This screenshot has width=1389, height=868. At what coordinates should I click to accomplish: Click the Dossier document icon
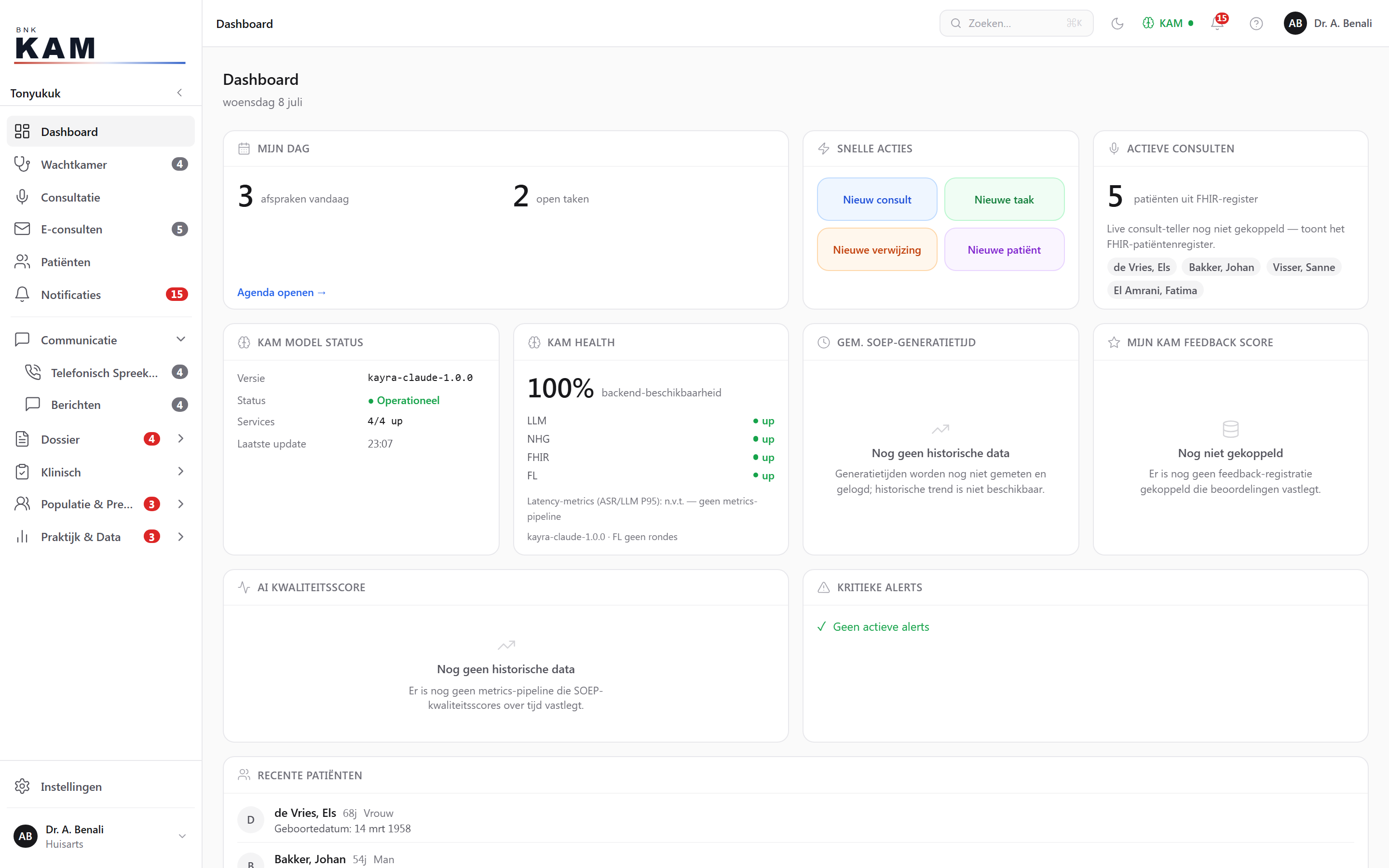pos(22,439)
